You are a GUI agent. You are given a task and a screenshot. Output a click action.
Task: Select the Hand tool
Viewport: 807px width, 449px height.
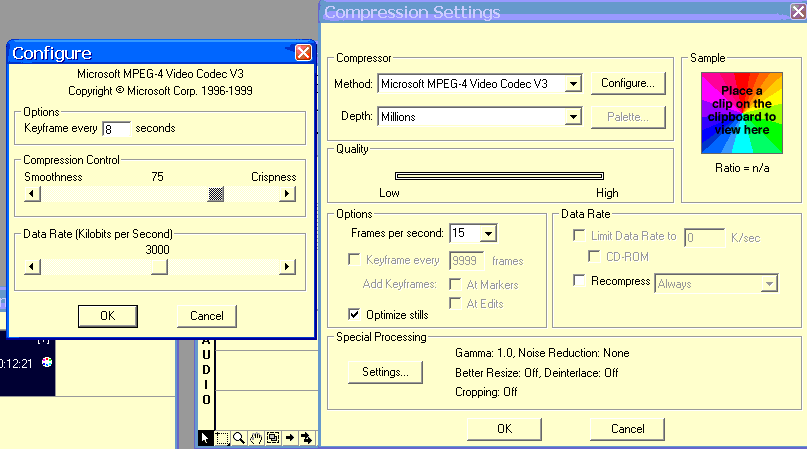click(256, 438)
